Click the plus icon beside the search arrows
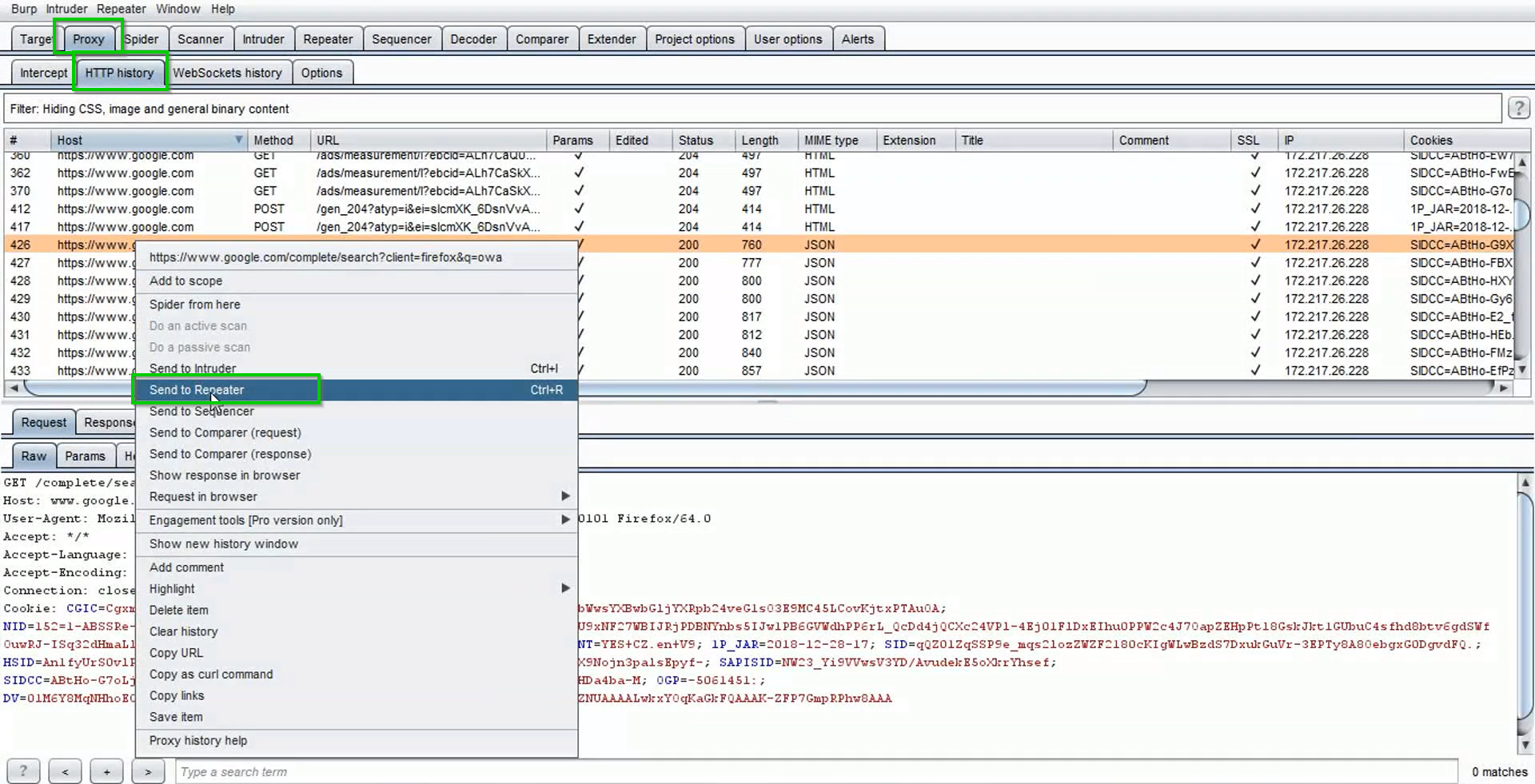 pos(106,770)
